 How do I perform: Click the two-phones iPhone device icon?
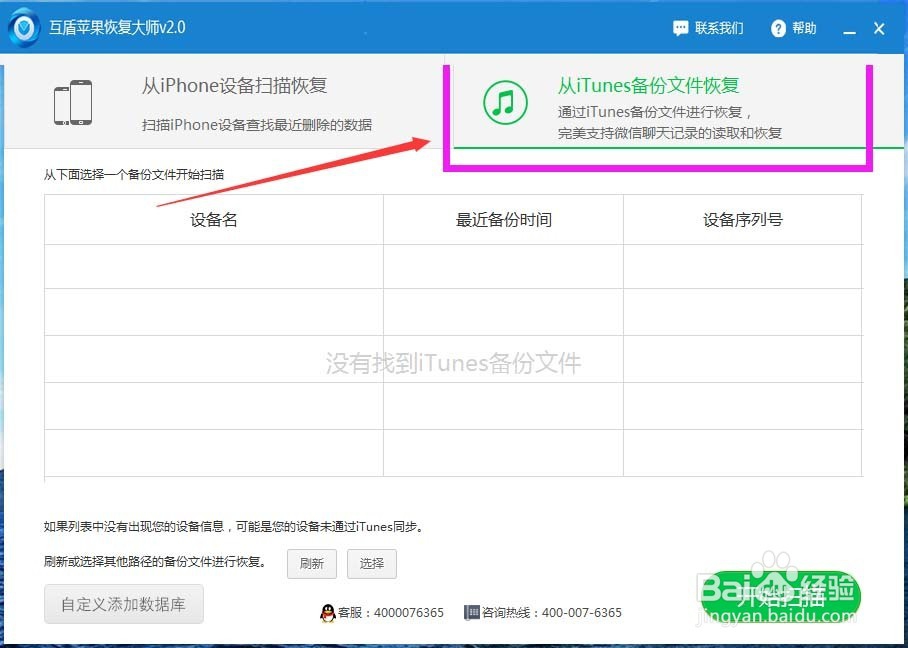73,102
